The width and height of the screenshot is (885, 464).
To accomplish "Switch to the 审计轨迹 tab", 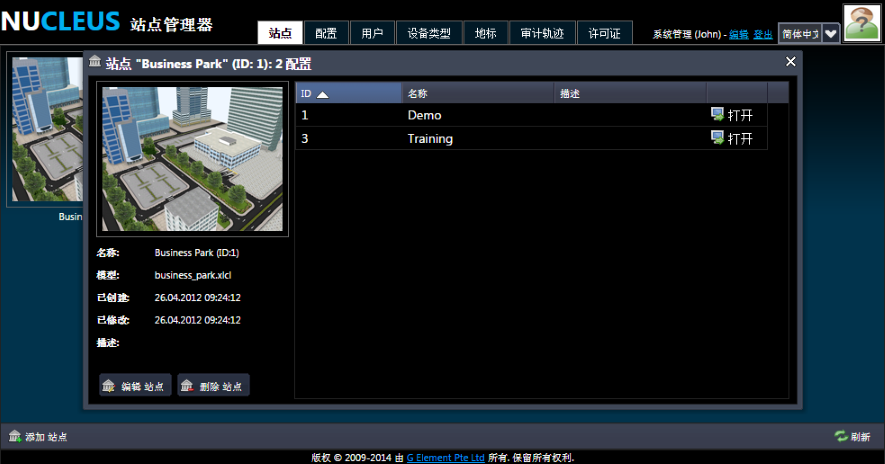I will coord(542,33).
